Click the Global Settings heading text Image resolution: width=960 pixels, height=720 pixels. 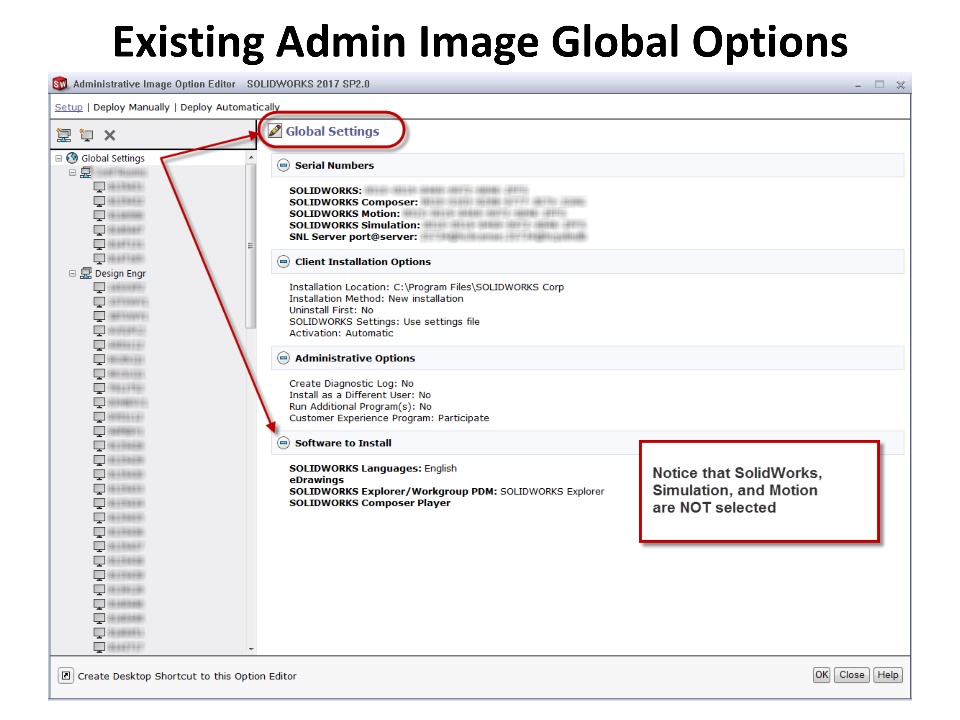click(x=332, y=131)
